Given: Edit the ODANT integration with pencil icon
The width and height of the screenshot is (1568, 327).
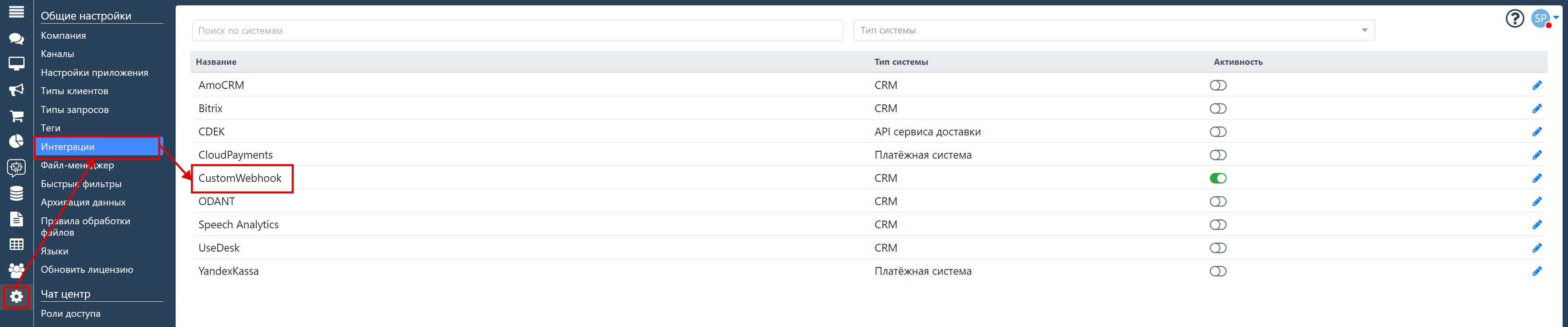Looking at the screenshot, I should [1537, 201].
